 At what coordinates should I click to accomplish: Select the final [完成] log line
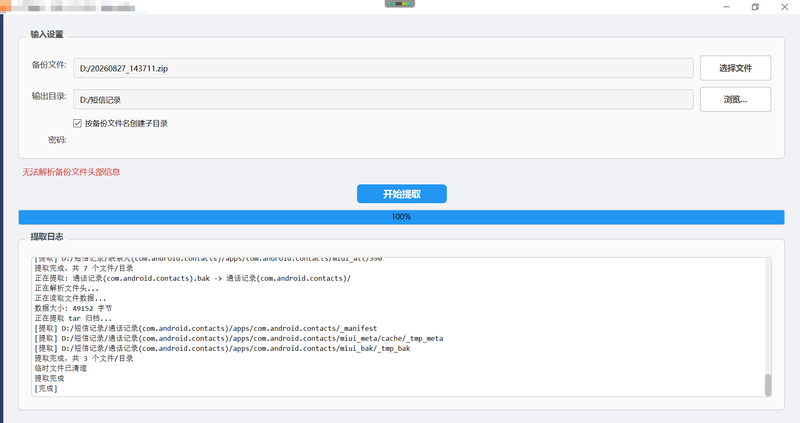pyautogui.click(x=46, y=388)
